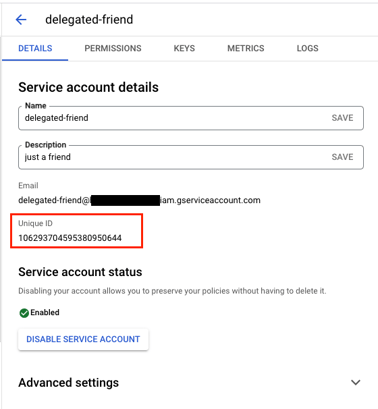378x409 pixels.
Task: Select the Unique ID number
Action: [x=70, y=238]
